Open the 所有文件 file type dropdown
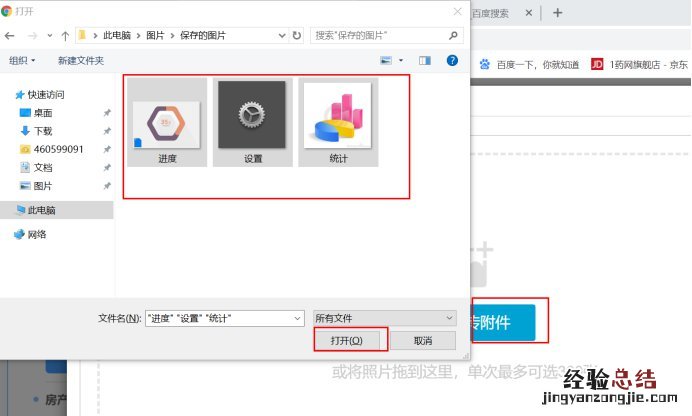Image resolution: width=692 pixels, height=416 pixels. tap(385, 318)
